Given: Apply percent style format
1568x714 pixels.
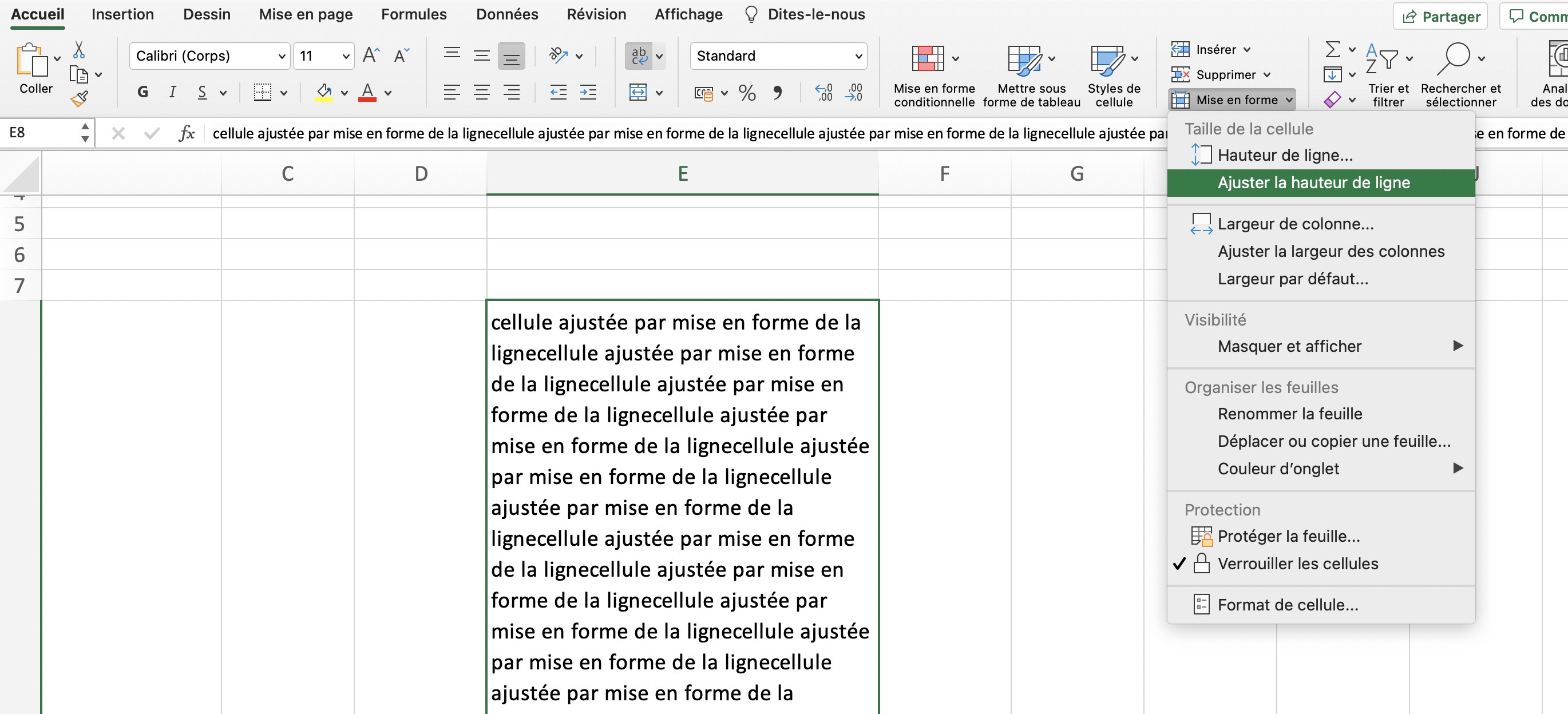Looking at the screenshot, I should [747, 93].
